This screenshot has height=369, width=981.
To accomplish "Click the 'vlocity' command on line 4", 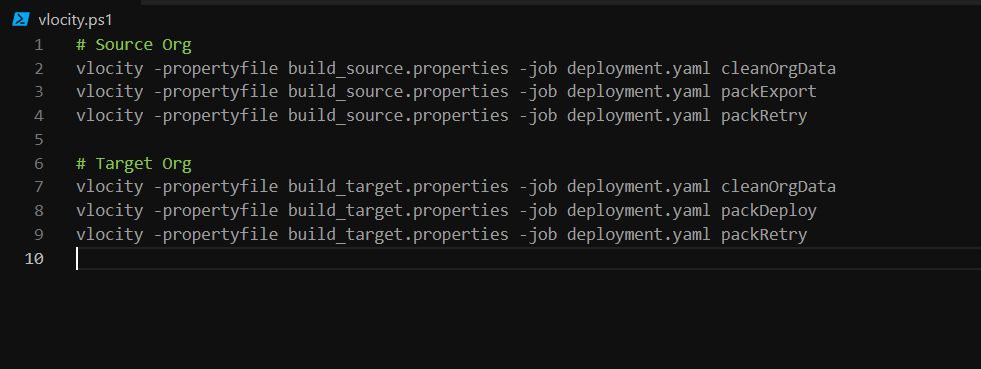I will [109, 116].
